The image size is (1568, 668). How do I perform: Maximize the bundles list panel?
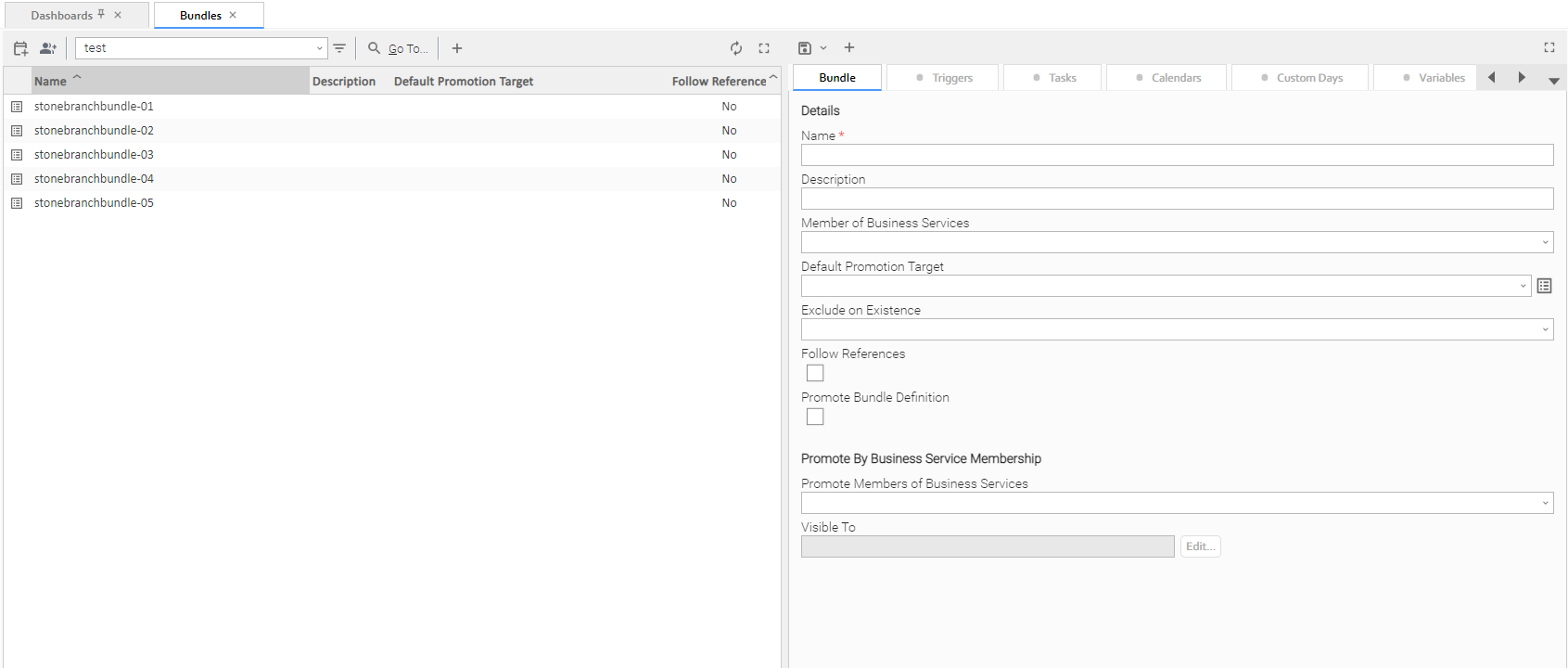tap(764, 48)
